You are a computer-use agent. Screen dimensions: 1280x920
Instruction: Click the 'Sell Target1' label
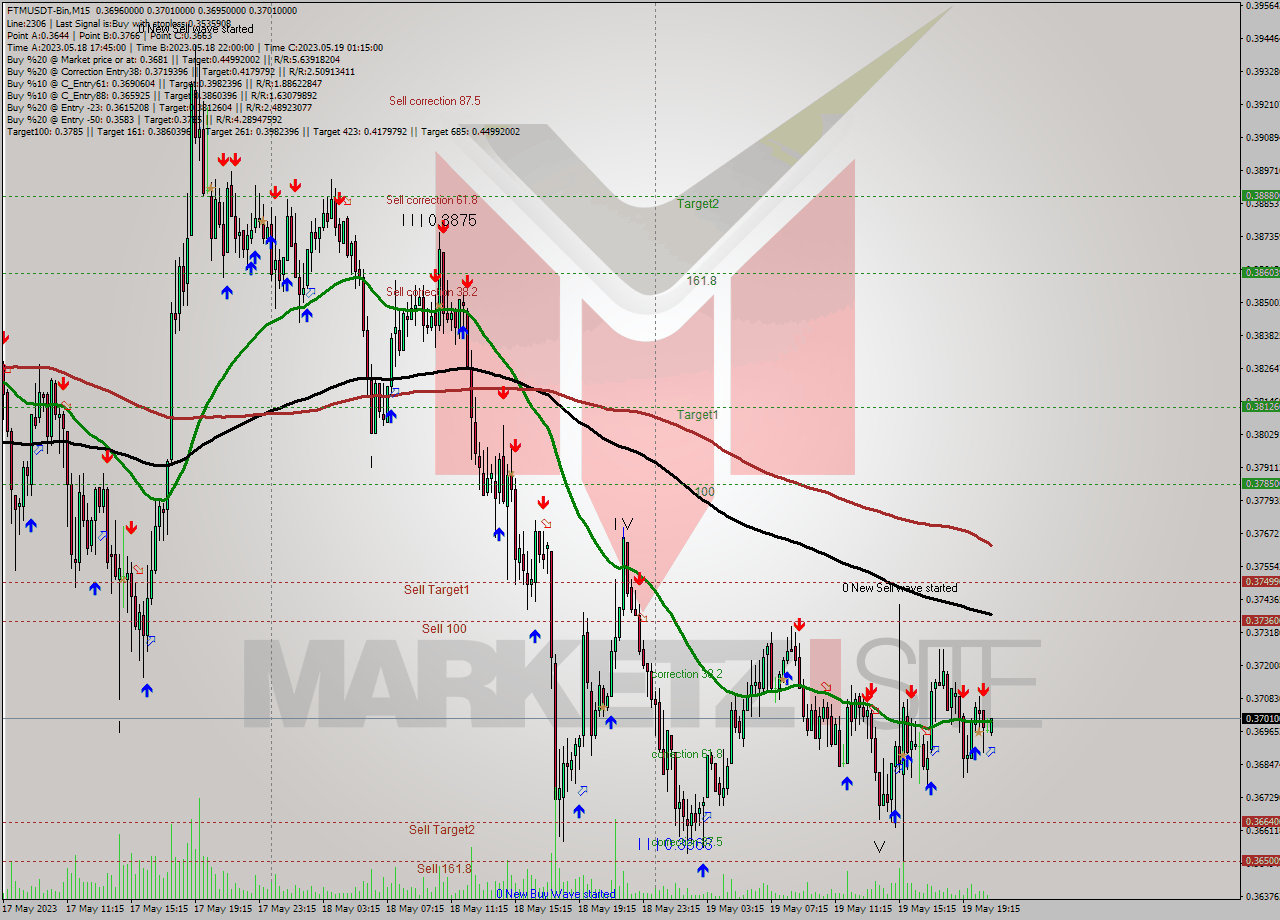coord(436,590)
